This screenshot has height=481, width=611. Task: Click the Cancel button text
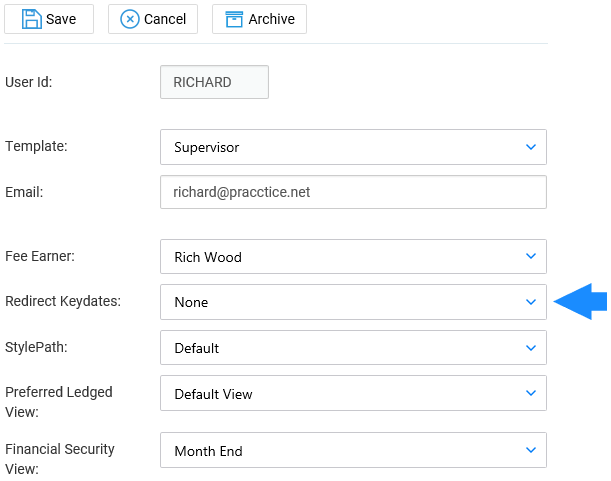165,19
